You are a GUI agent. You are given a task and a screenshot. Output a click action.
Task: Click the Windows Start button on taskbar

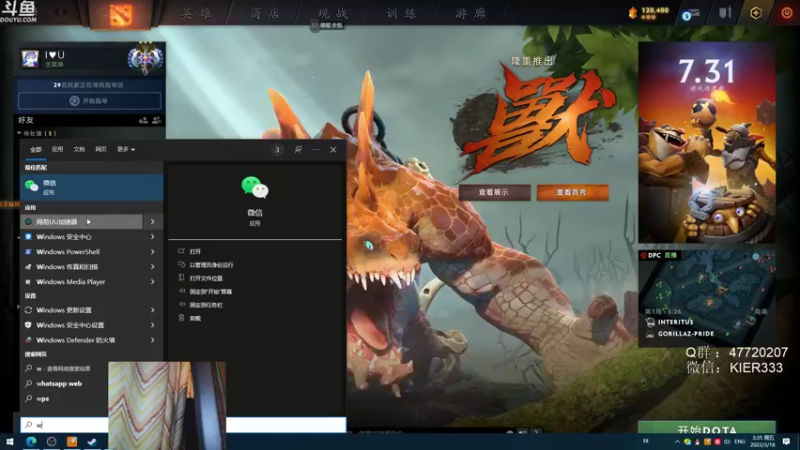pos(9,441)
